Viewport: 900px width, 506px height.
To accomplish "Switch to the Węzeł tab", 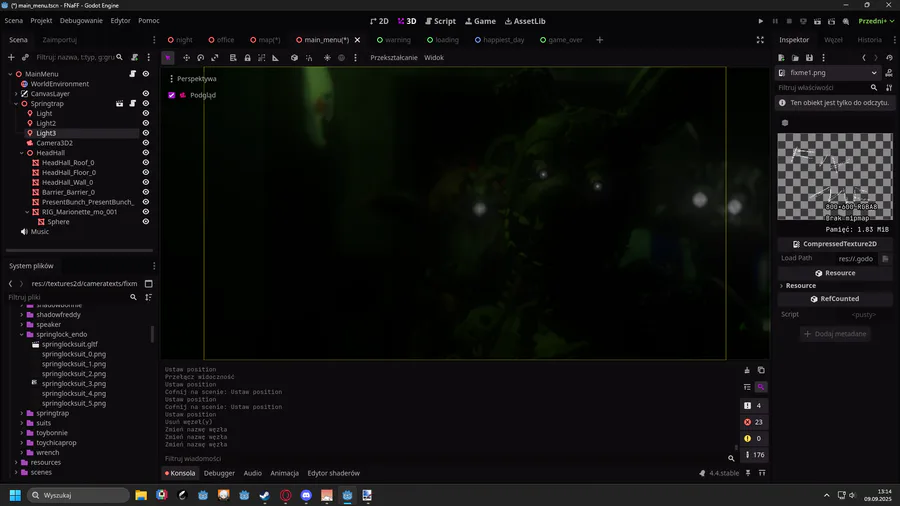I will coord(833,40).
